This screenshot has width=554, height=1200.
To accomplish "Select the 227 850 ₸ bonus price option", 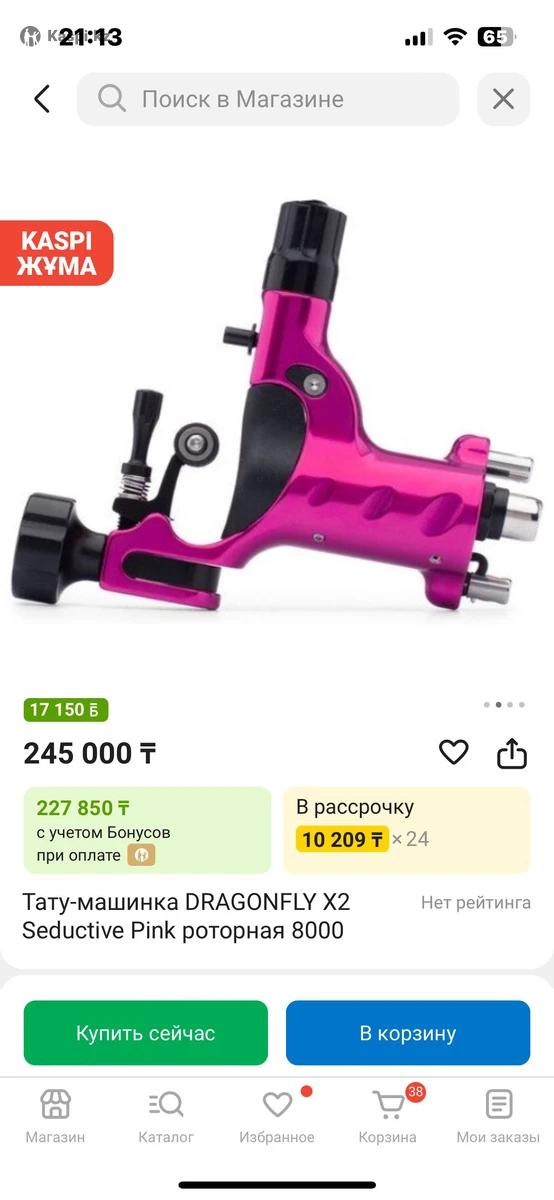I will point(147,830).
